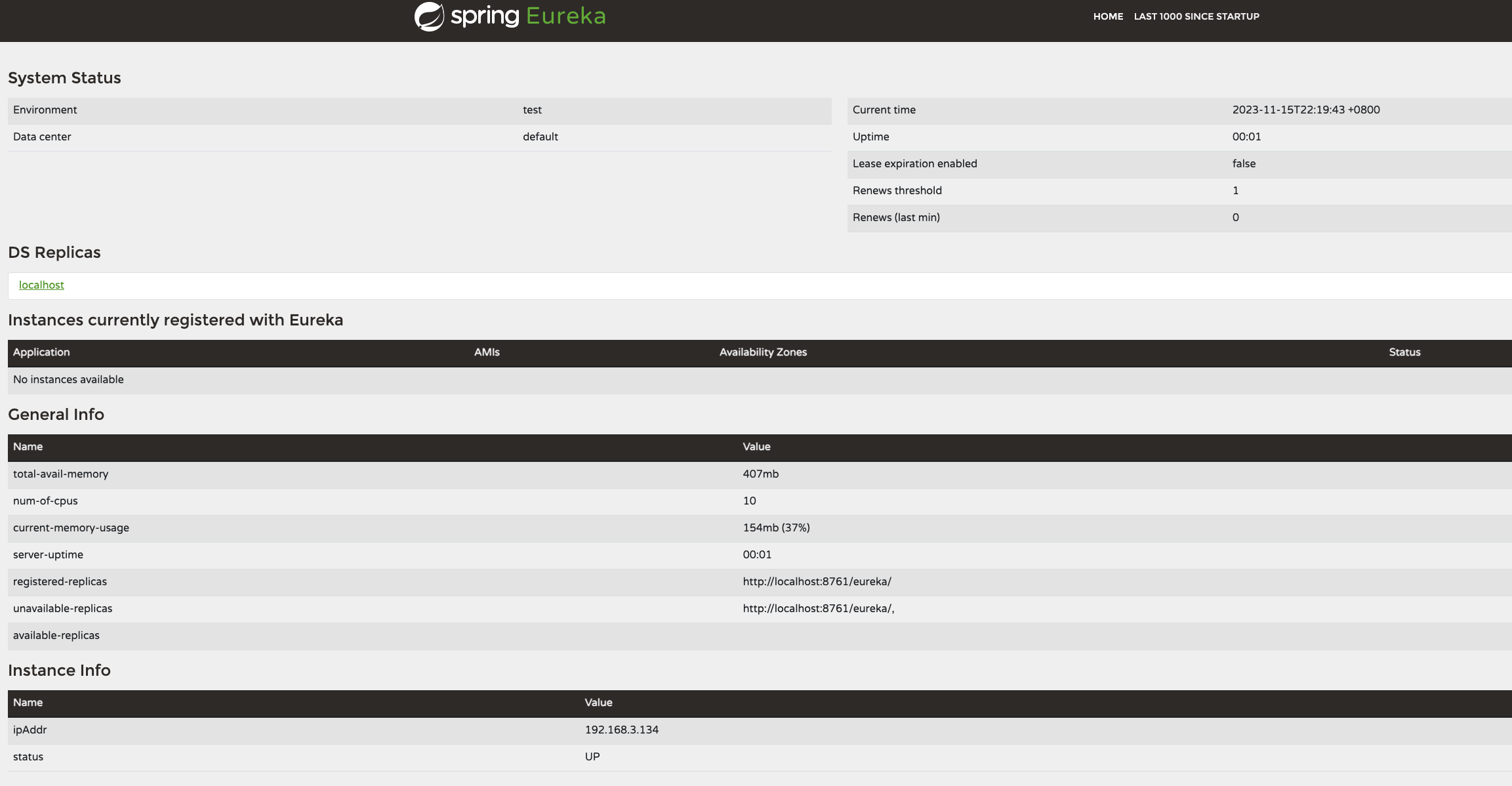1512x786 pixels.
Task: Click the spring Eureka brand text
Action: tap(528, 16)
